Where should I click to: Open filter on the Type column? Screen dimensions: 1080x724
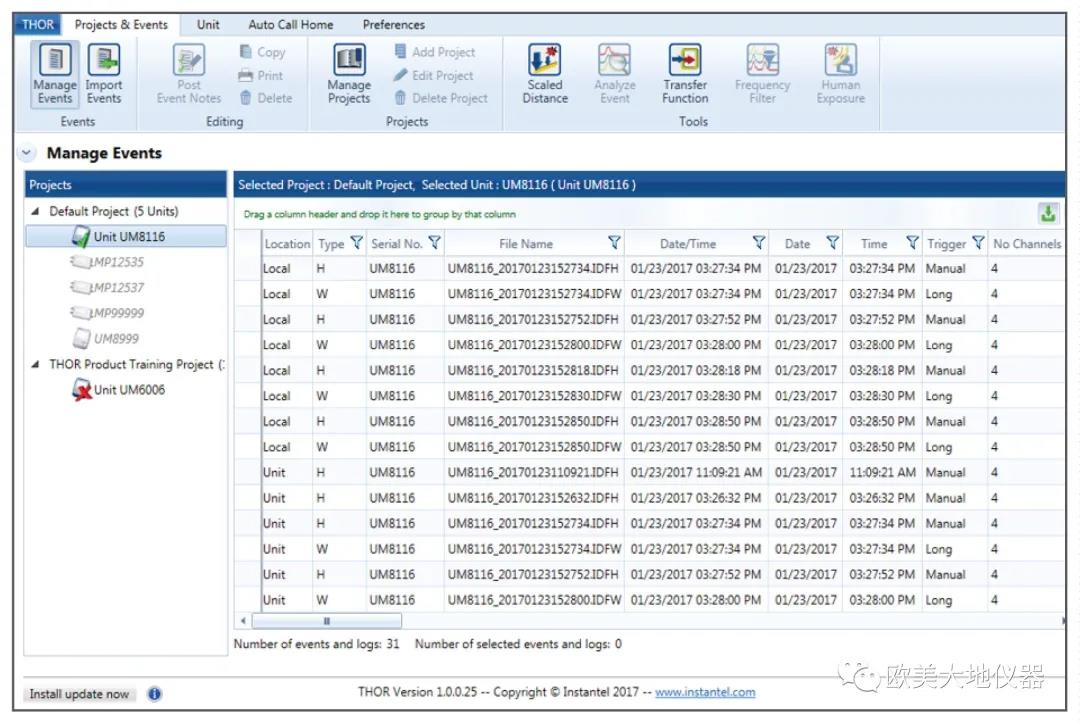click(356, 243)
